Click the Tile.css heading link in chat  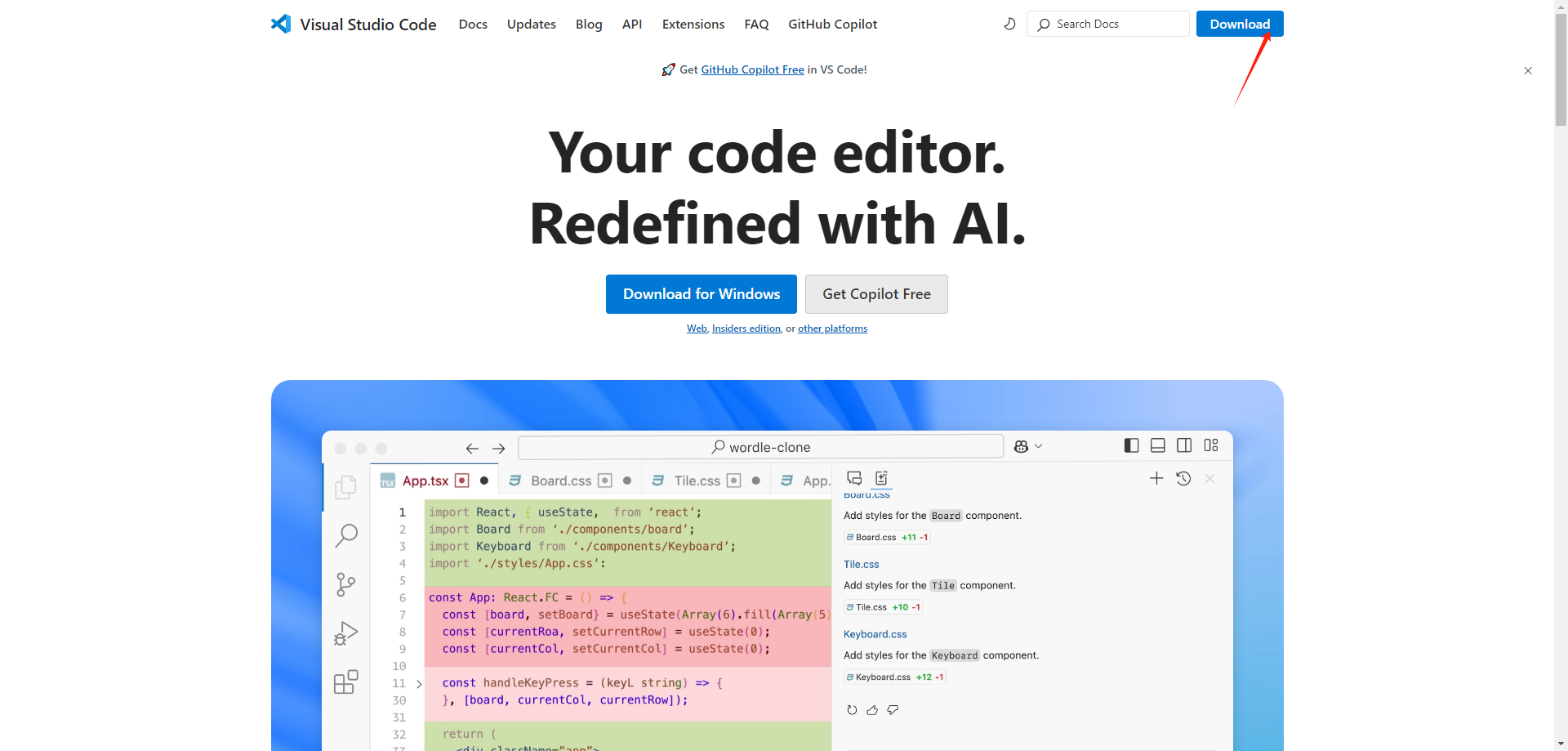861,565
